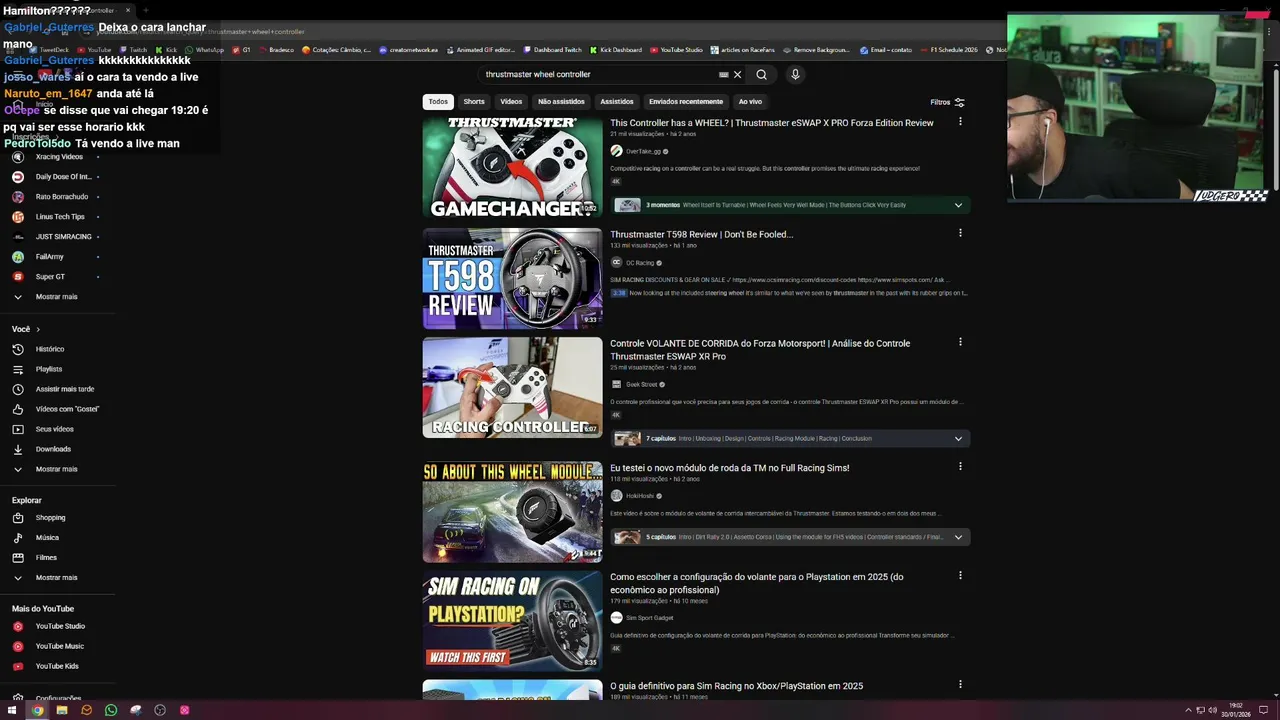Screen dimensions: 1280x720
Task: Open the Você section chevron
Action: coord(38,329)
